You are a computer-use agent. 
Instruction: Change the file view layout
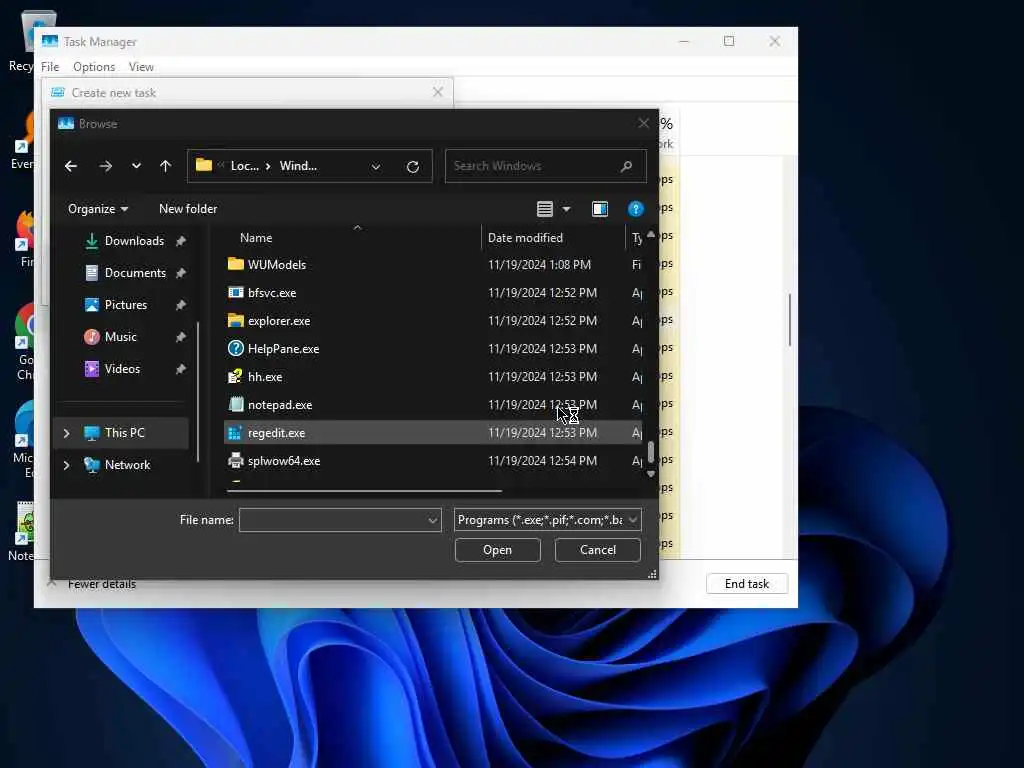coord(545,209)
